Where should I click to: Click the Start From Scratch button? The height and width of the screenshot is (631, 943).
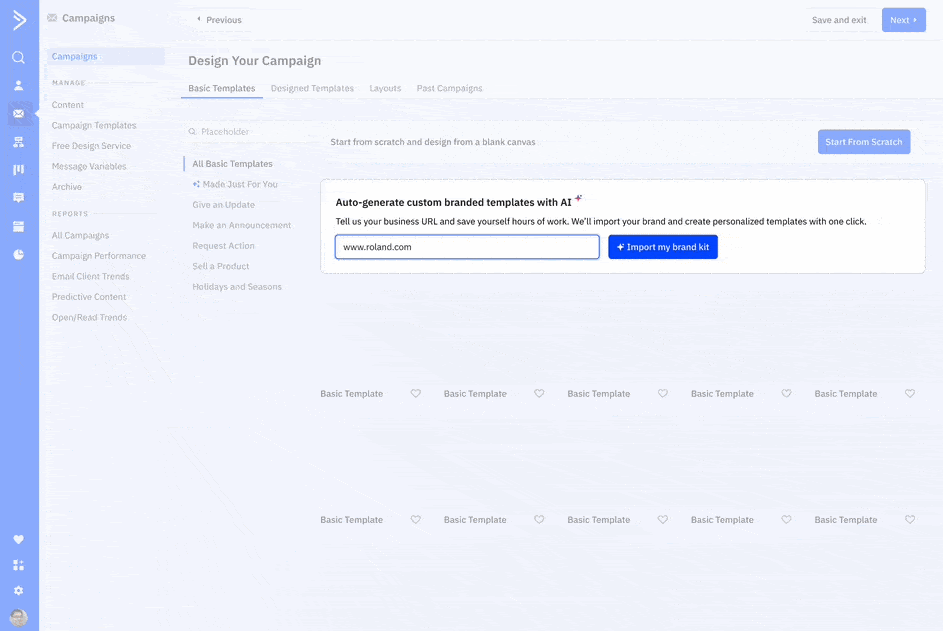pyautogui.click(x=864, y=141)
